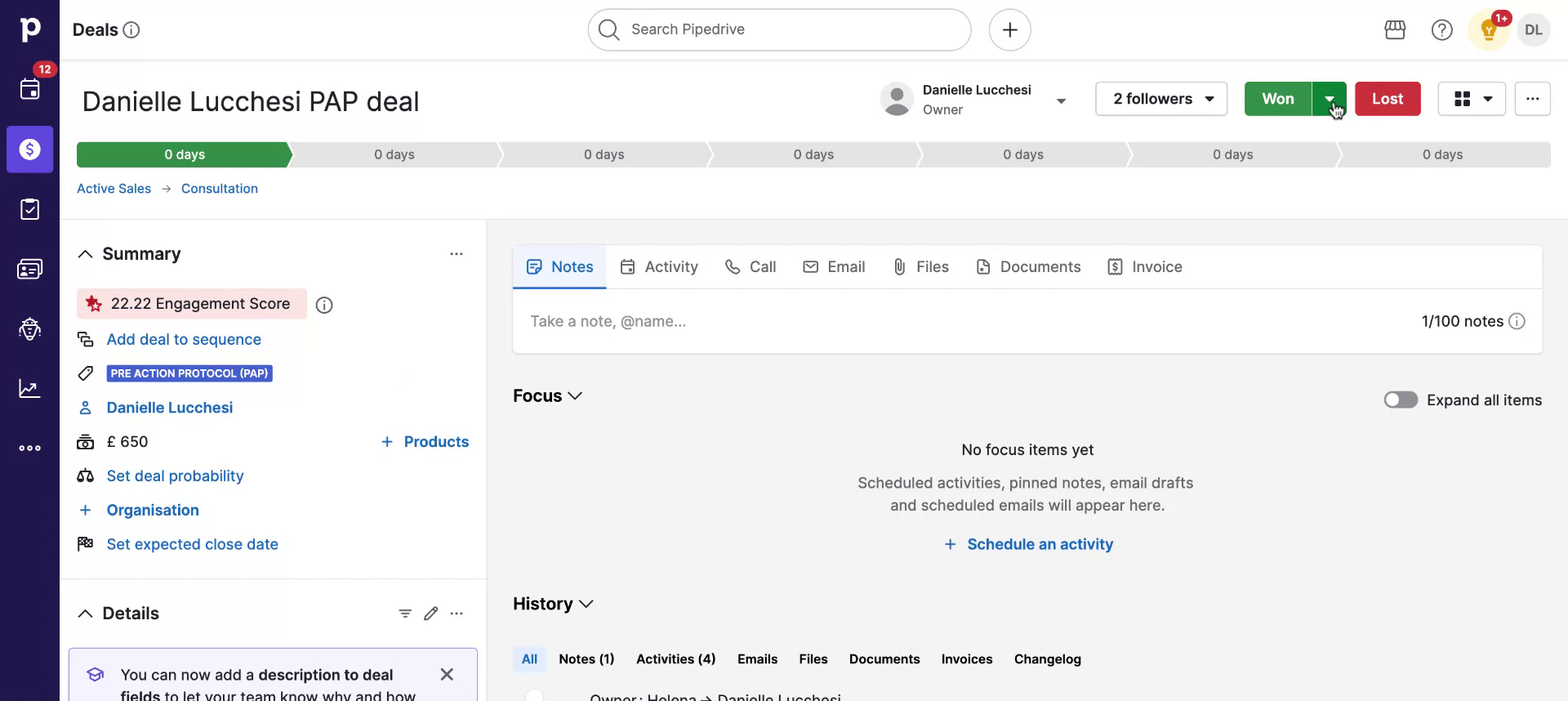1568x701 pixels.
Task: Open Summary section ellipsis menu
Action: [457, 254]
